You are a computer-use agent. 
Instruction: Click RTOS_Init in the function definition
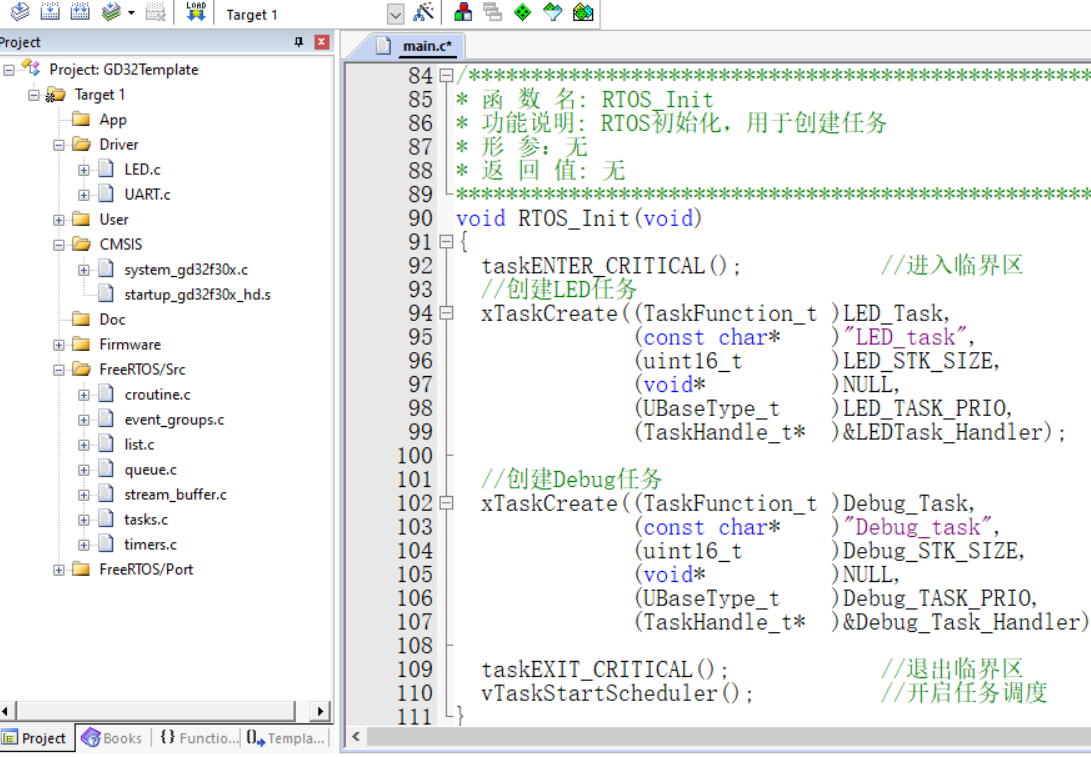[x=572, y=218]
